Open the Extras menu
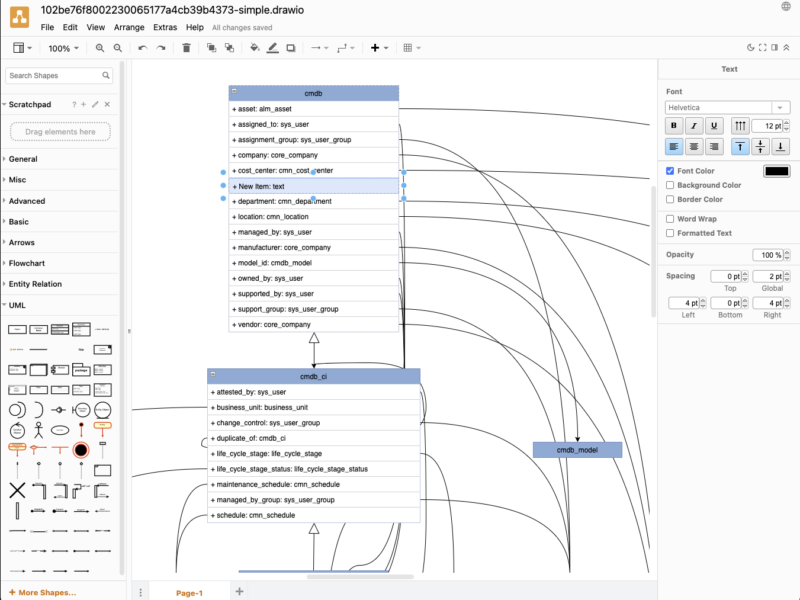The width and height of the screenshot is (800, 600). 165,27
